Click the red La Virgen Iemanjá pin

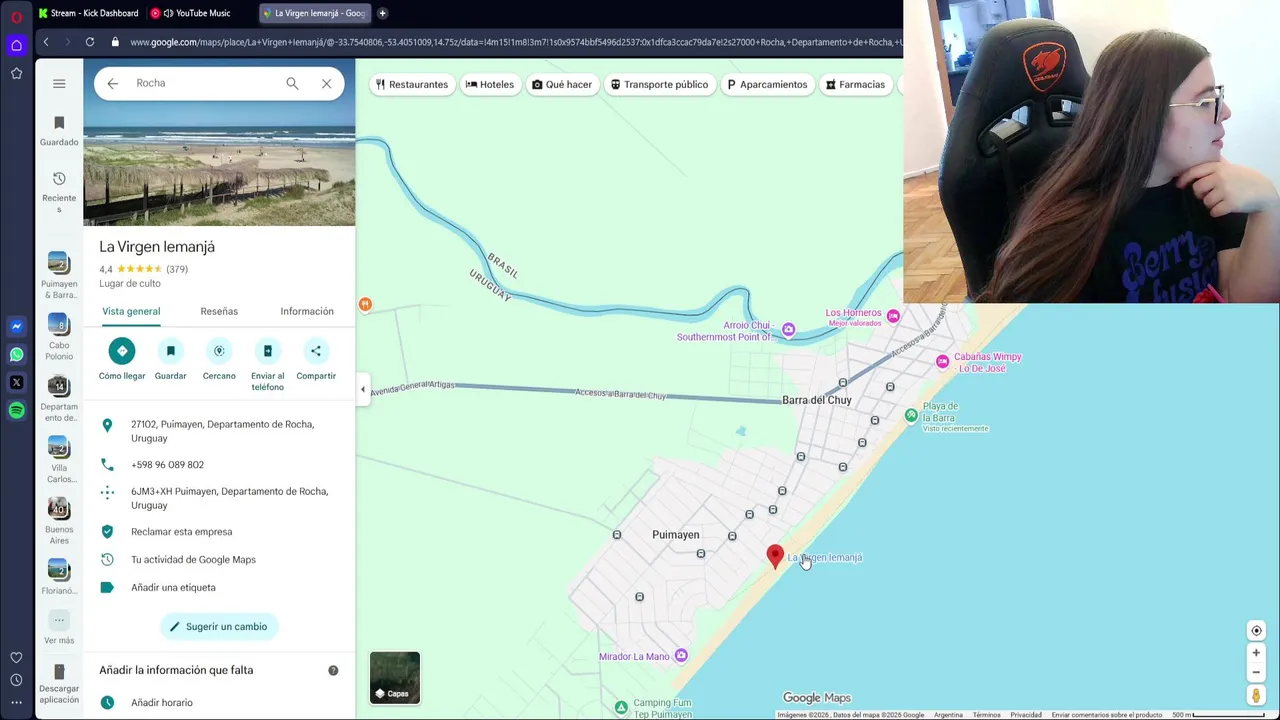click(x=775, y=556)
